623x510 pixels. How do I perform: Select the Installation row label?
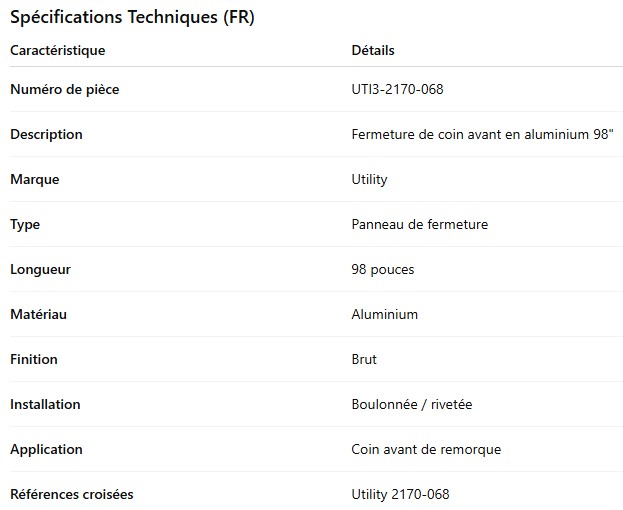45,404
